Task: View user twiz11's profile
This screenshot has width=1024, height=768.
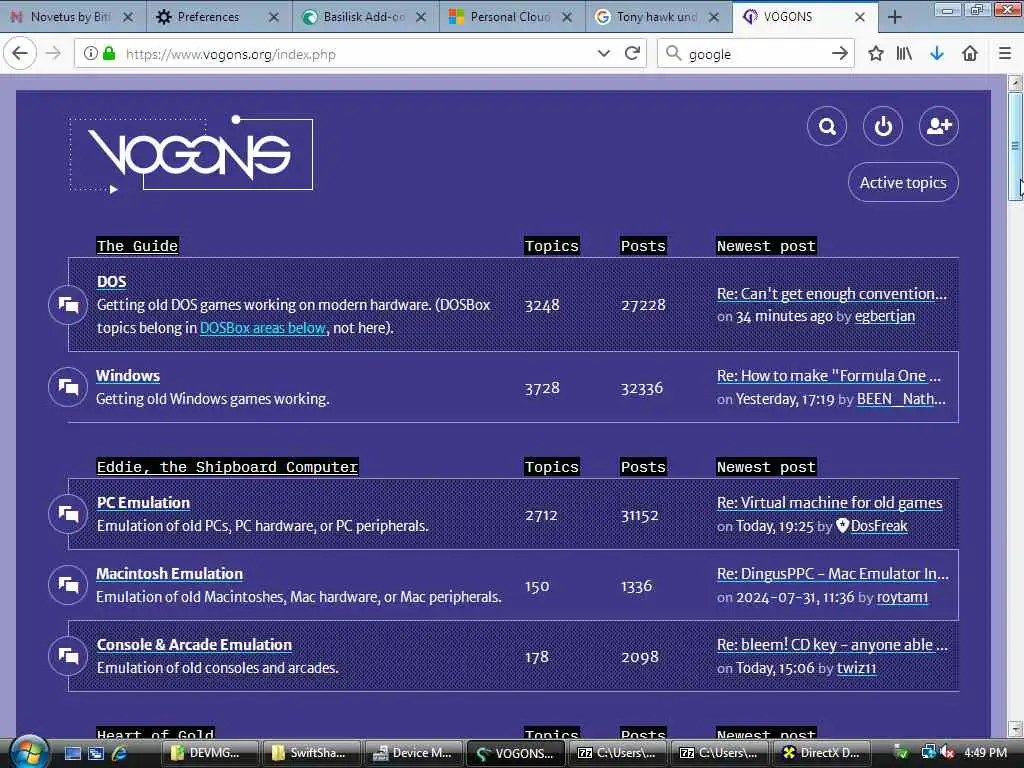Action: 857,668
